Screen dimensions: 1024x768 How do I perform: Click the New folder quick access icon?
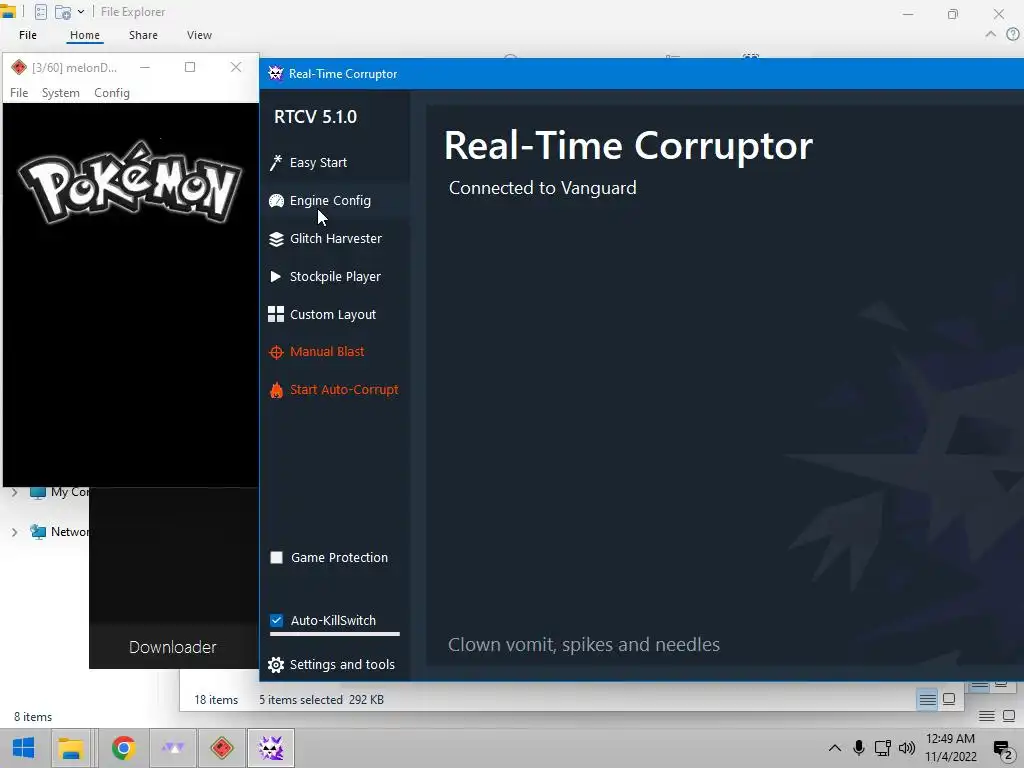click(63, 12)
